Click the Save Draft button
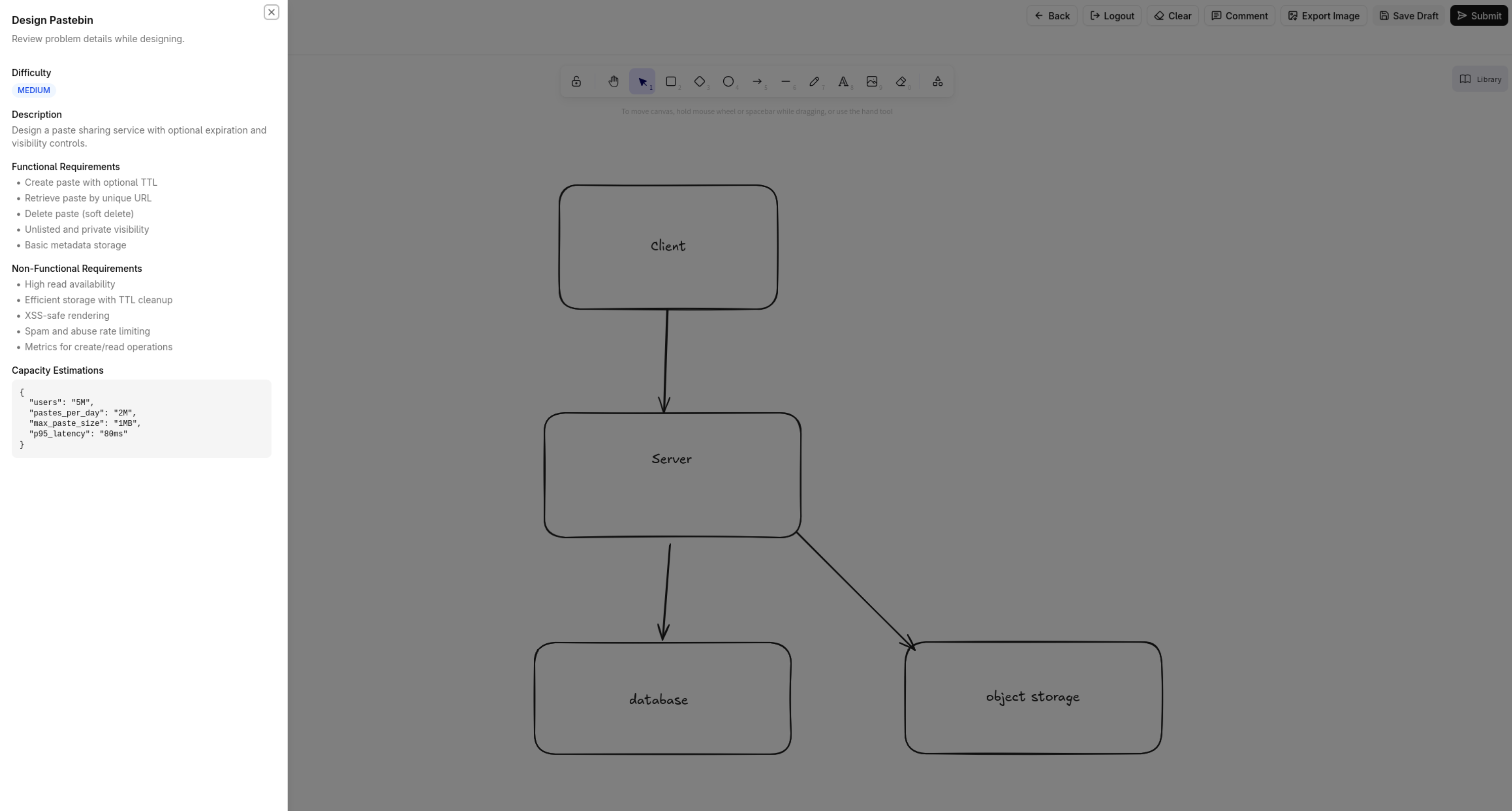Image resolution: width=1512 pixels, height=811 pixels. point(1408,15)
